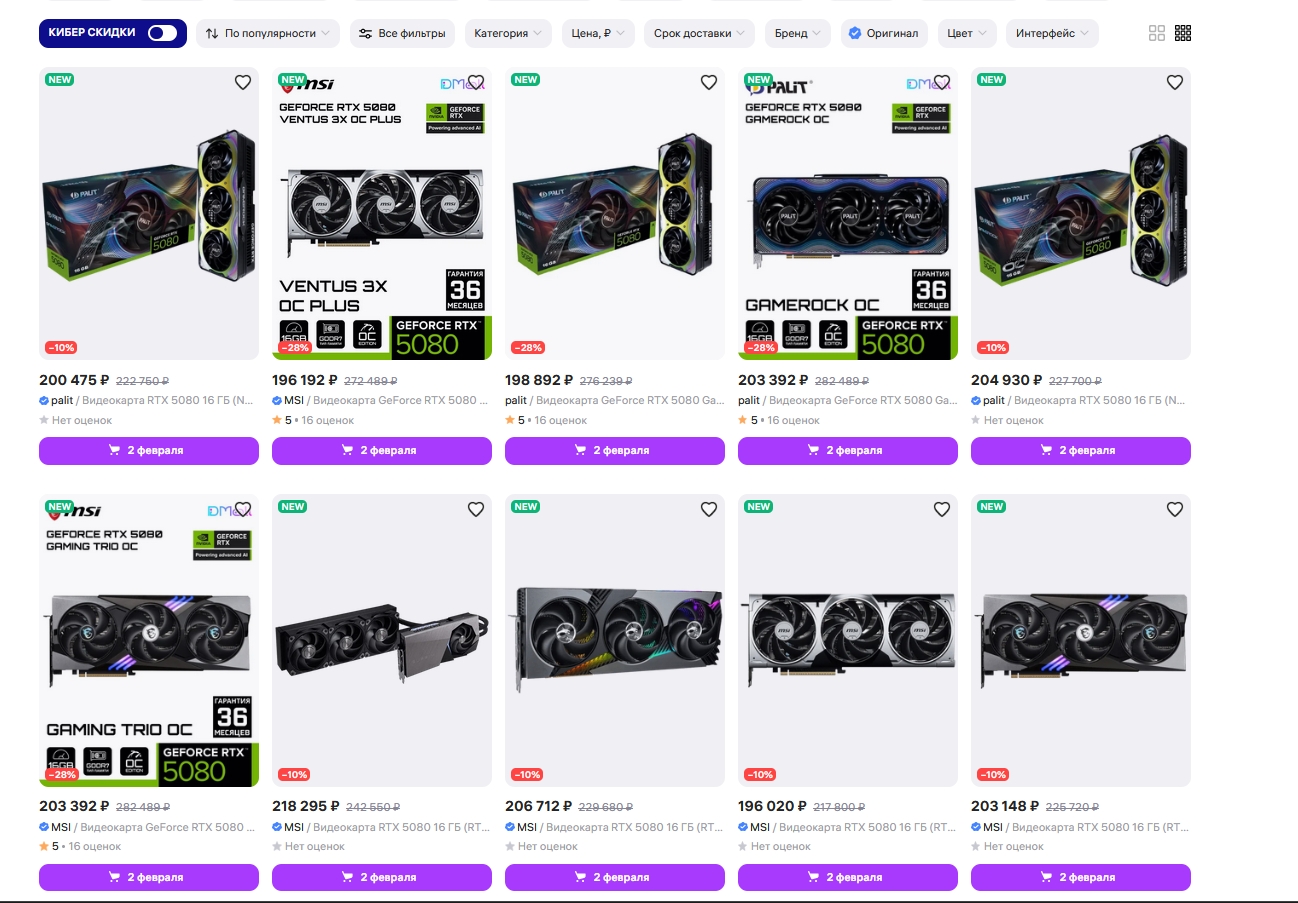
Task: Click heart icon on 203 148 ₽ MSI card
Action: [x=1175, y=509]
